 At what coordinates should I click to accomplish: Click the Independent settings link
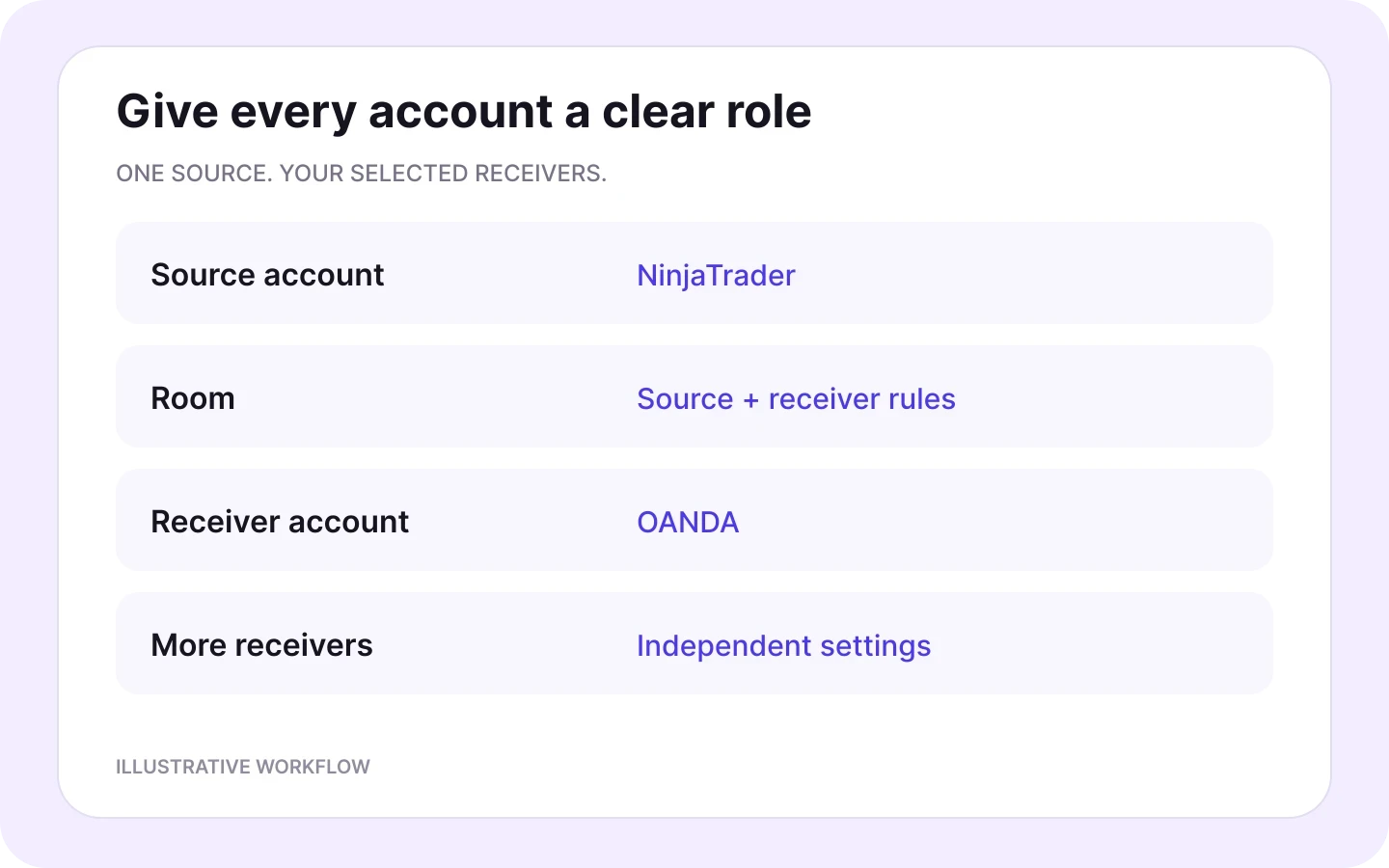pos(783,646)
